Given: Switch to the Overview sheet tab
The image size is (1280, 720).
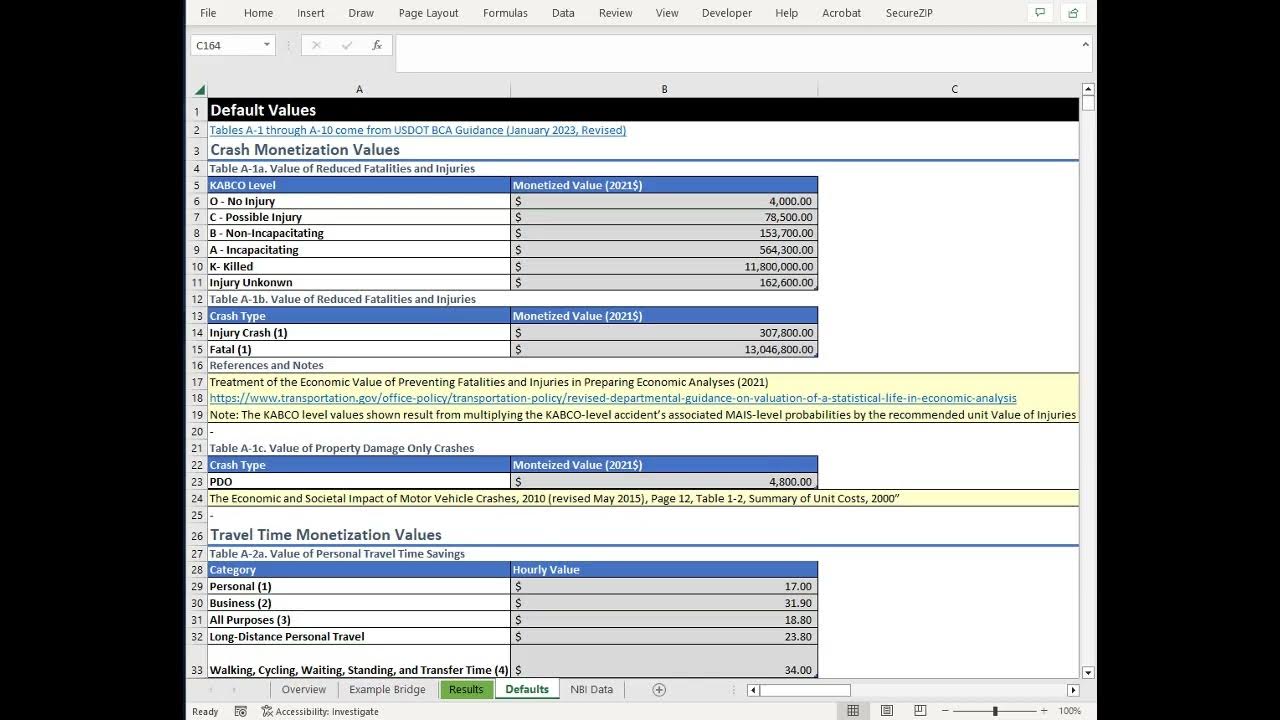Looking at the screenshot, I should tap(304, 689).
